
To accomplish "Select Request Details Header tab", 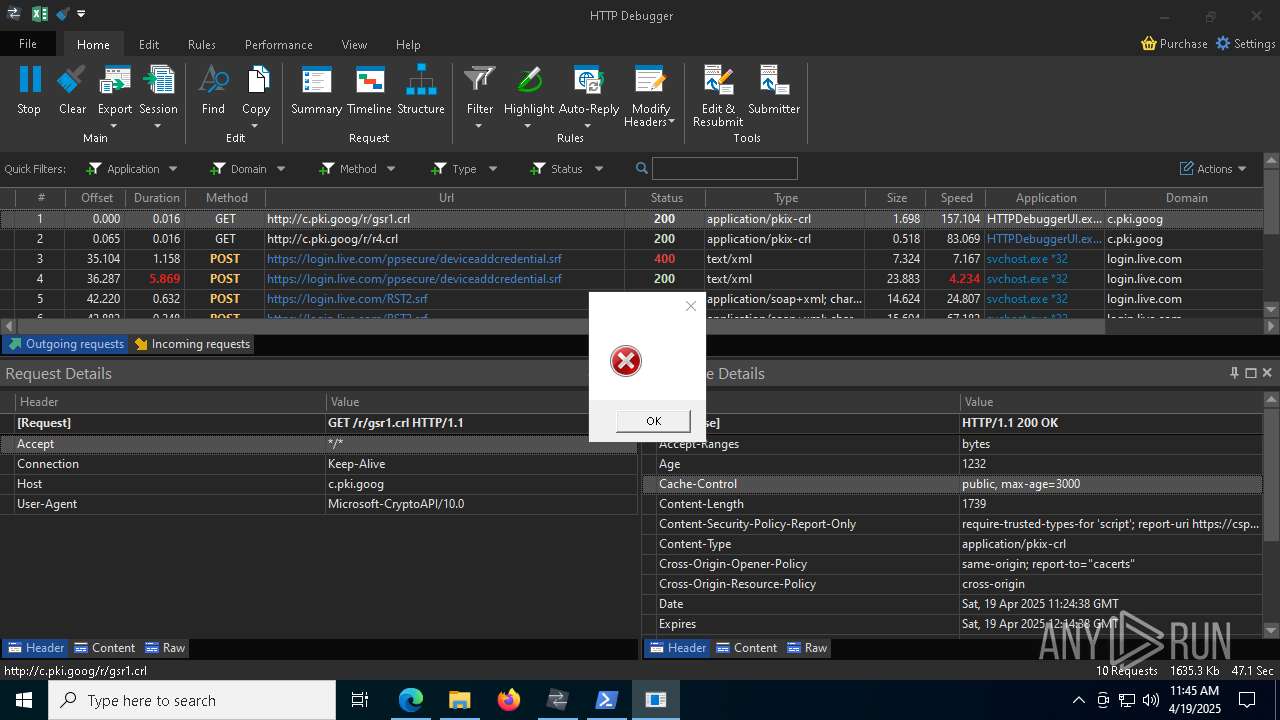I will [36, 648].
